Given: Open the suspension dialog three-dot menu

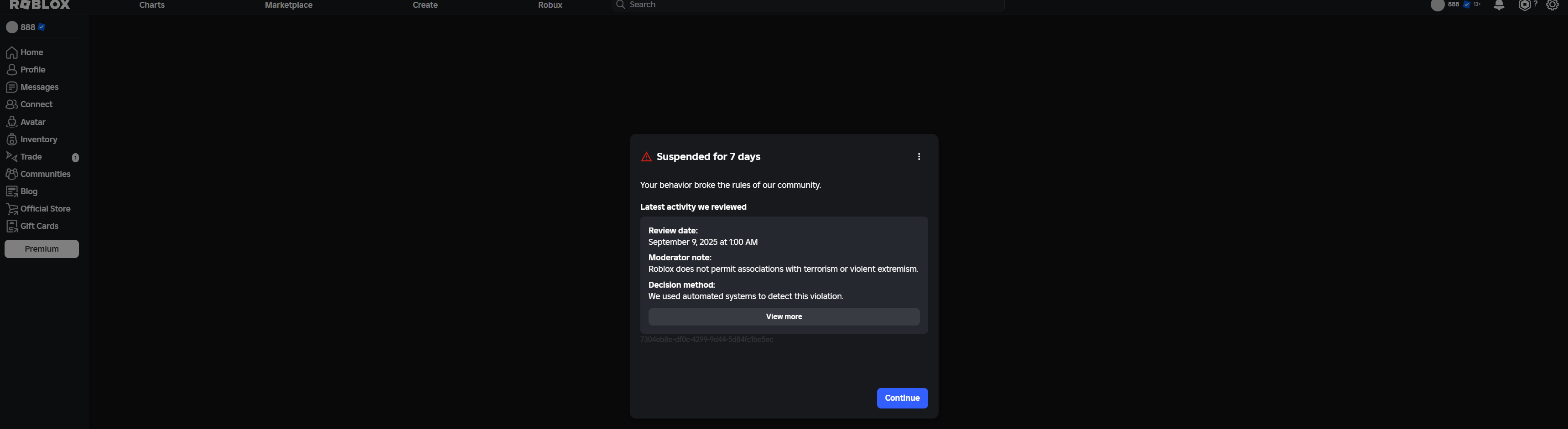Looking at the screenshot, I should tap(919, 157).
